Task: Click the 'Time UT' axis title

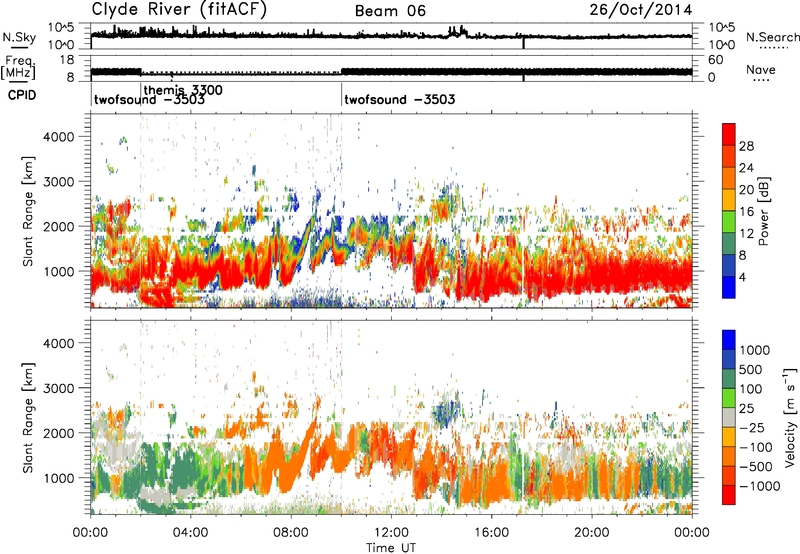Action: tap(391, 547)
